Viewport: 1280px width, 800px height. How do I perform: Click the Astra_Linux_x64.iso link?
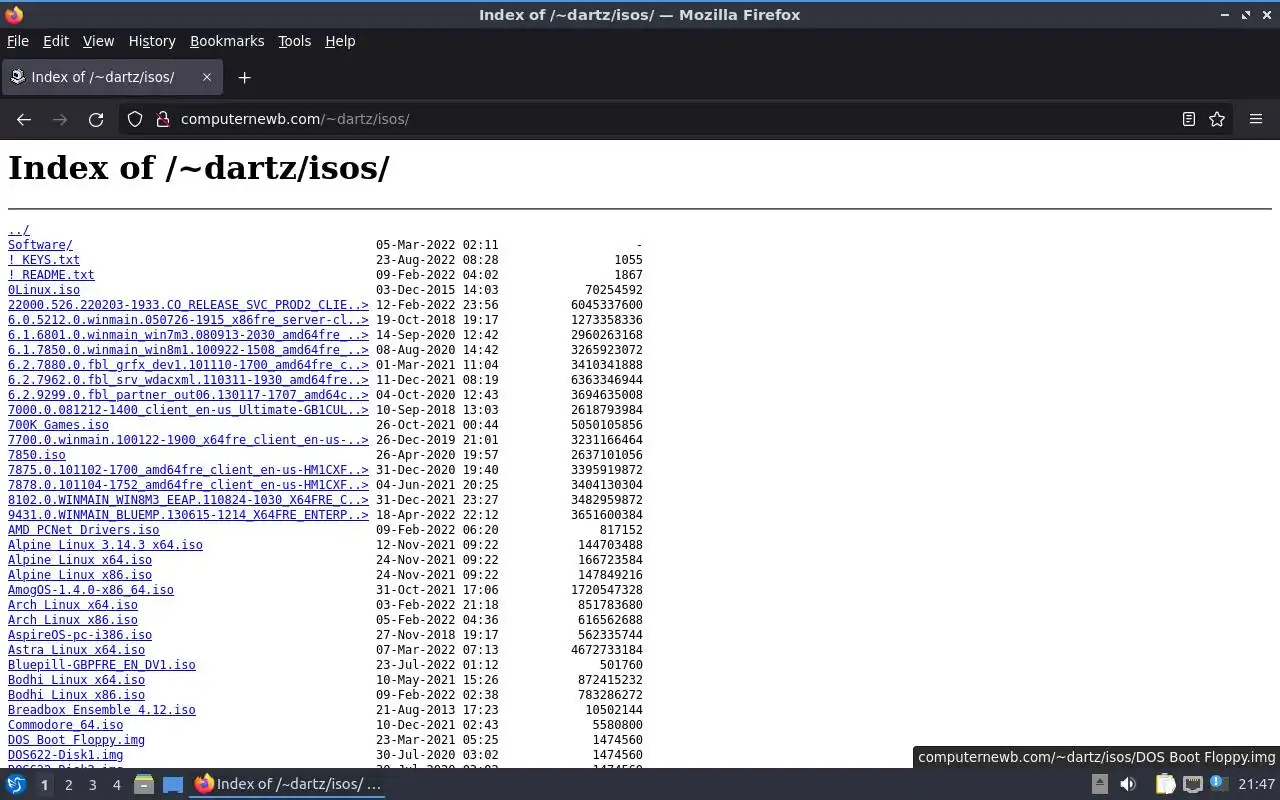pos(76,650)
